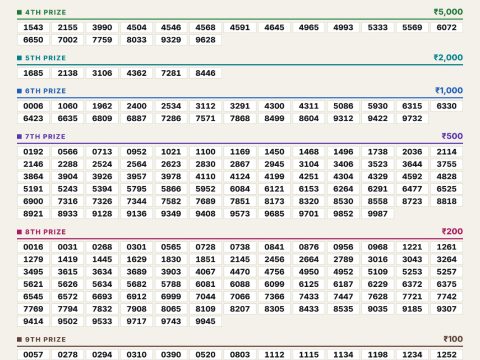
Task: Mark number 3264 in 8th prize
Action: (x=447, y=259)
